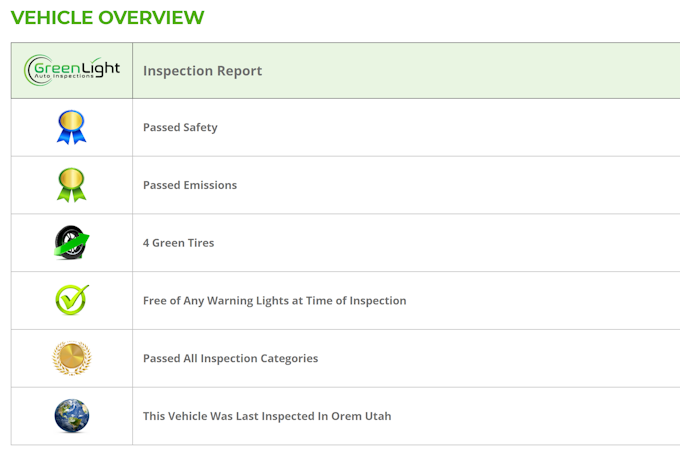Click the tire with green arrow icon
The width and height of the screenshot is (680, 454).
(71, 243)
